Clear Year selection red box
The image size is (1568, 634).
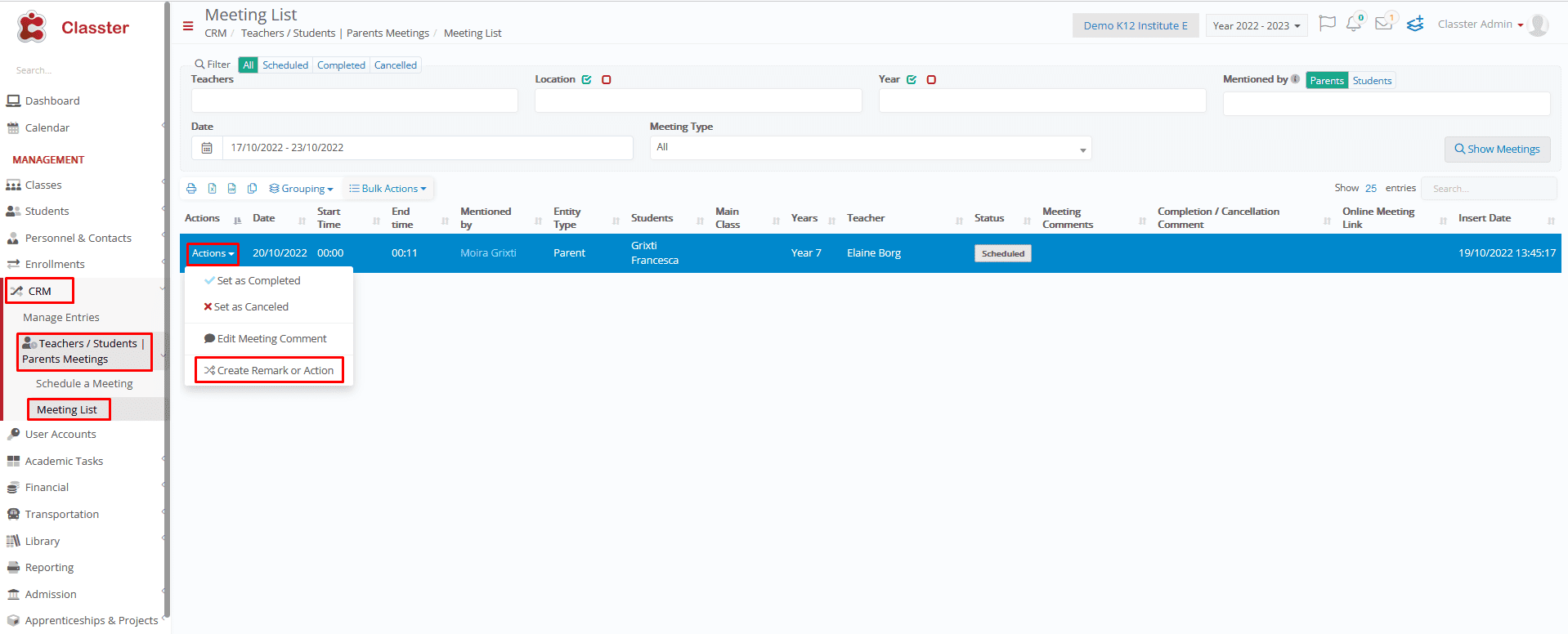pyautogui.click(x=931, y=80)
